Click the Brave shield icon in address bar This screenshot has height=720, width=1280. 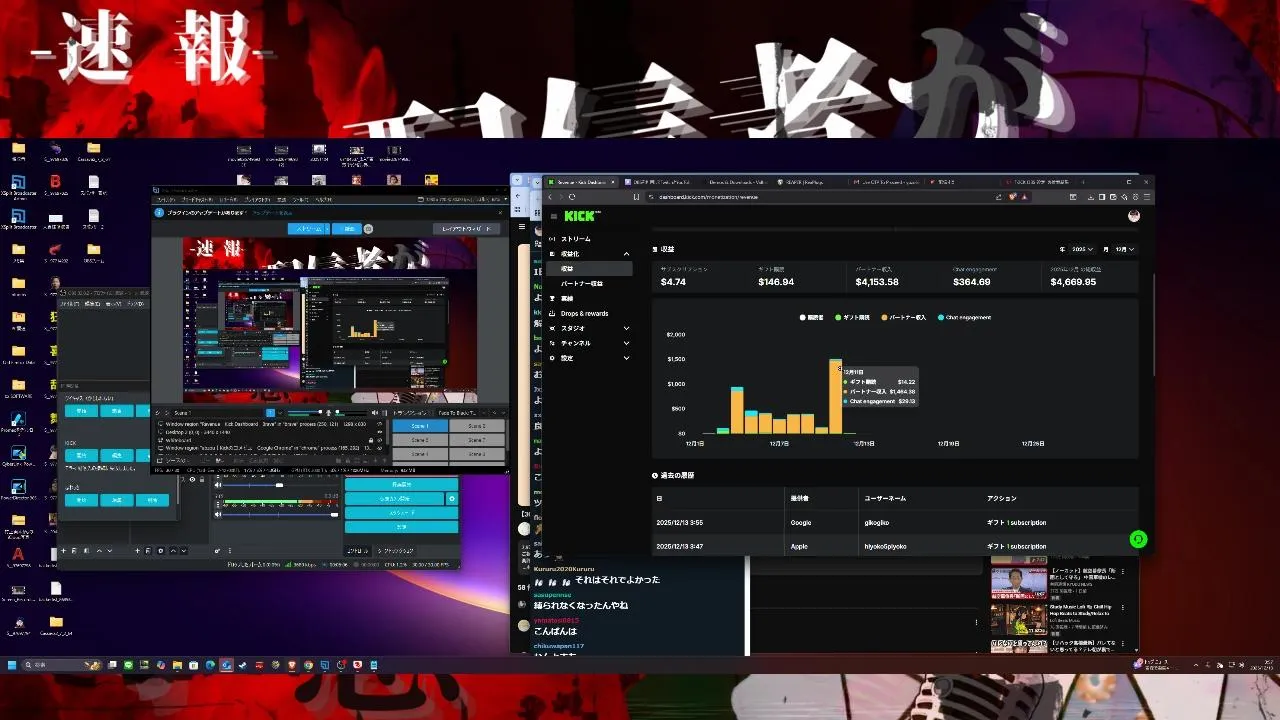pyautogui.click(x=1012, y=197)
